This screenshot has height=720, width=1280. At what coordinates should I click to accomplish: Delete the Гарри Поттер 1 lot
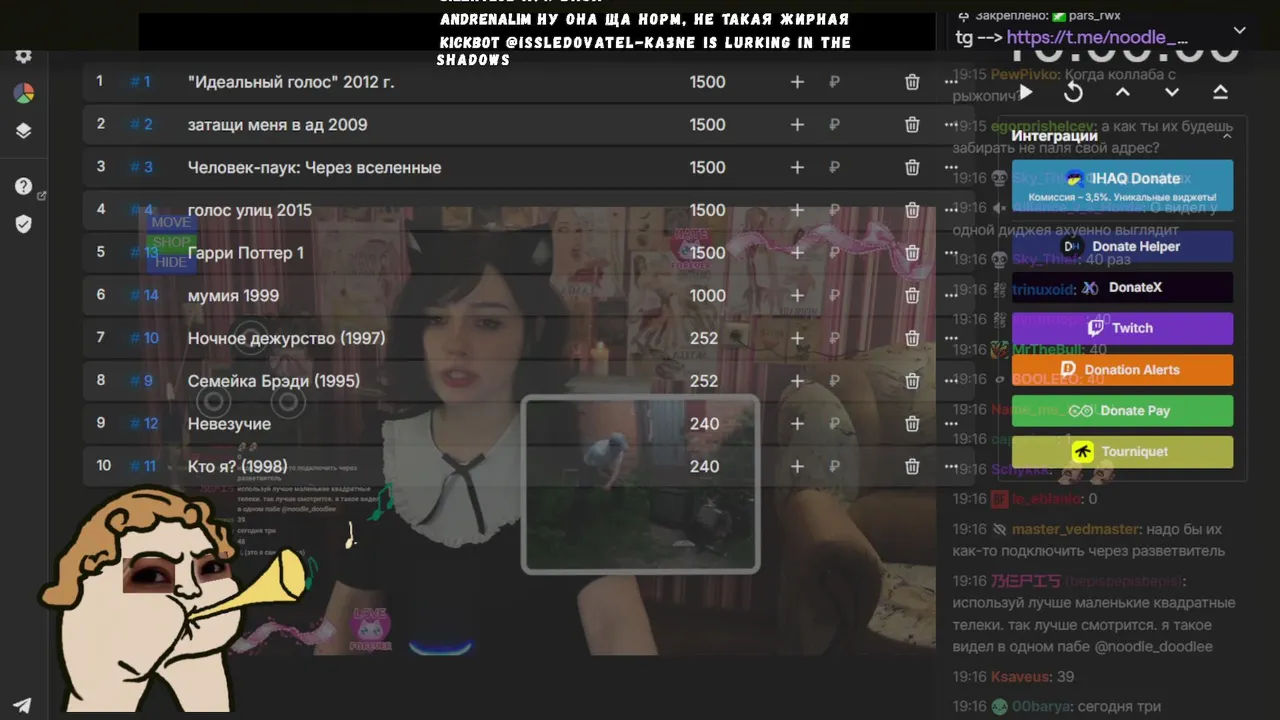pyautogui.click(x=912, y=253)
